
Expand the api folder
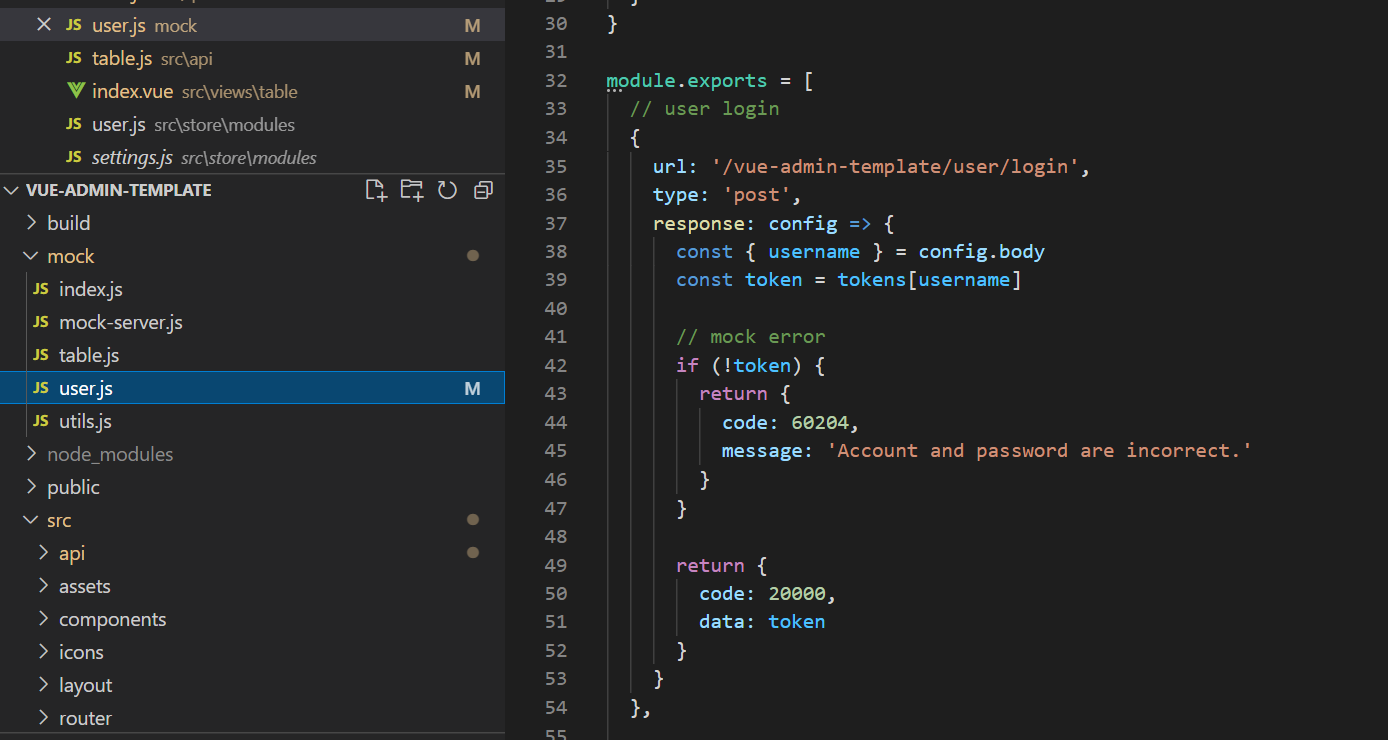tap(252, 553)
